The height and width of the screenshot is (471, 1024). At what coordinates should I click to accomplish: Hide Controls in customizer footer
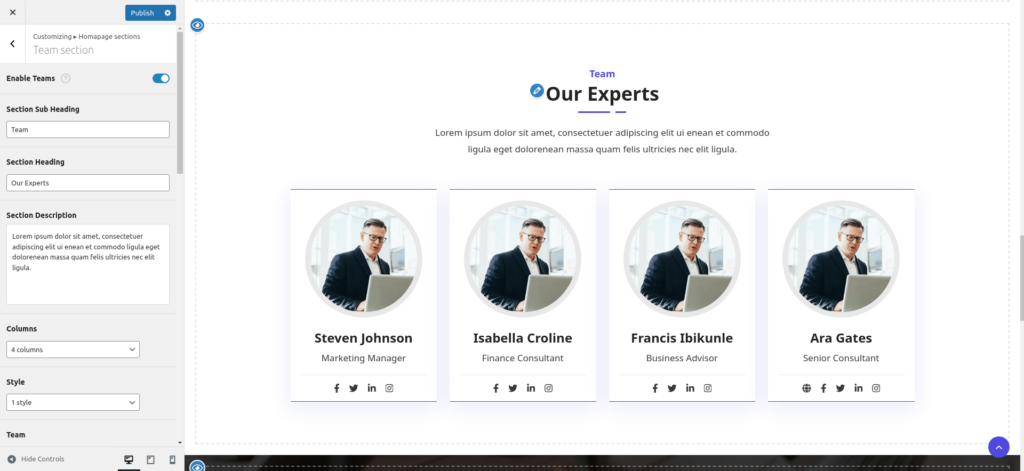36,459
